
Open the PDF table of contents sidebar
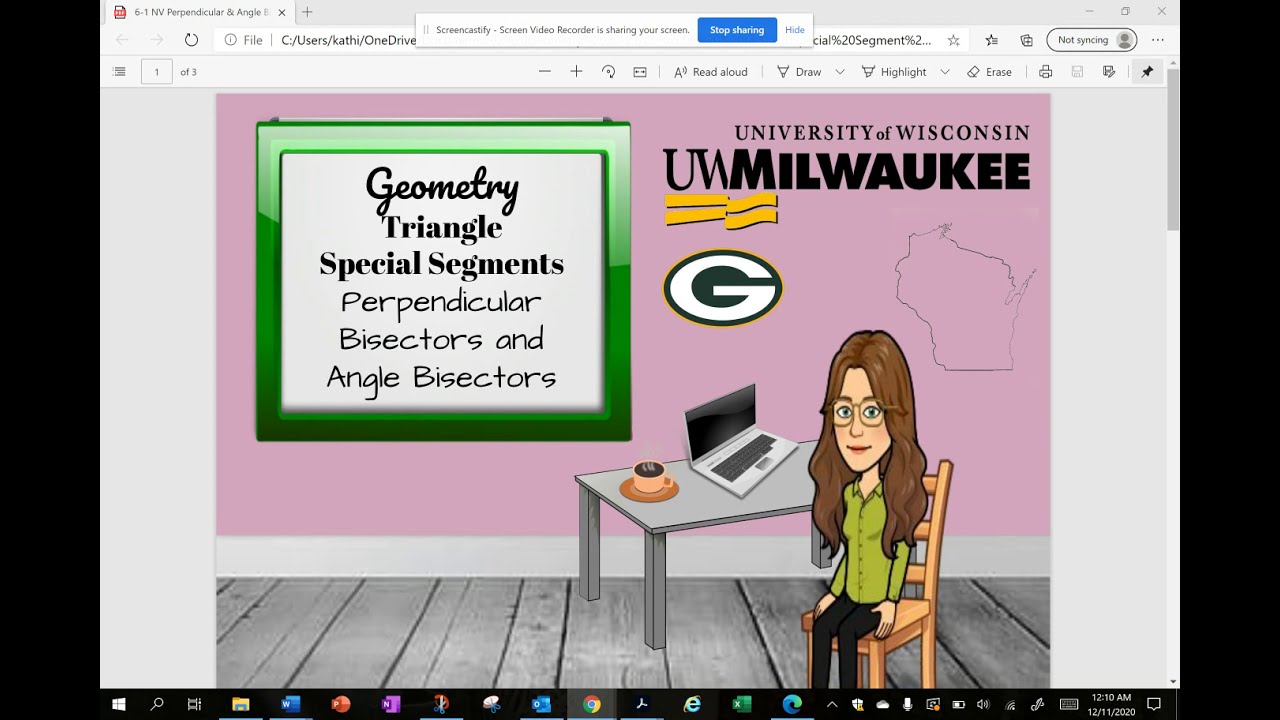coord(120,72)
